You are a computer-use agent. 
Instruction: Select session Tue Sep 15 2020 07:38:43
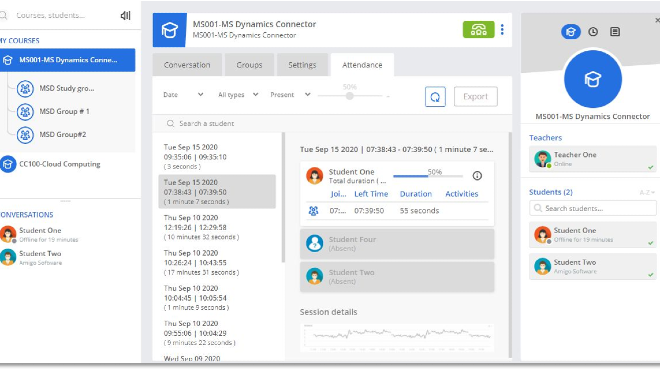pos(217,192)
